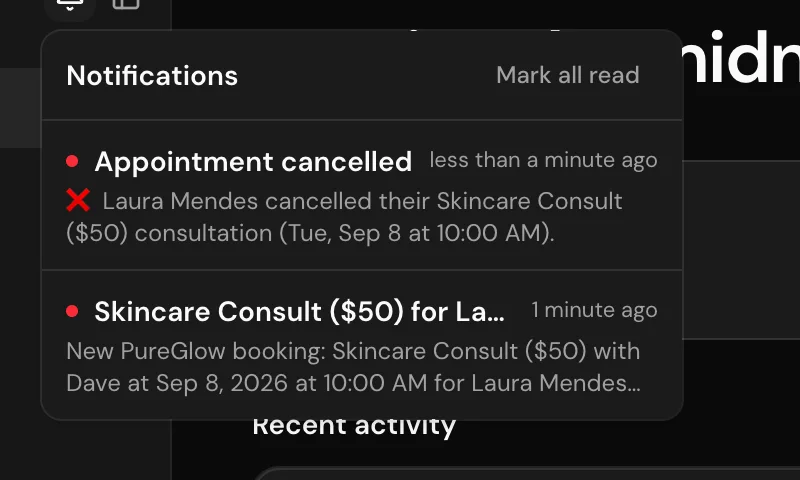The image size is (800, 480).
Task: Open the first card under Recent activity
Action: point(526,473)
